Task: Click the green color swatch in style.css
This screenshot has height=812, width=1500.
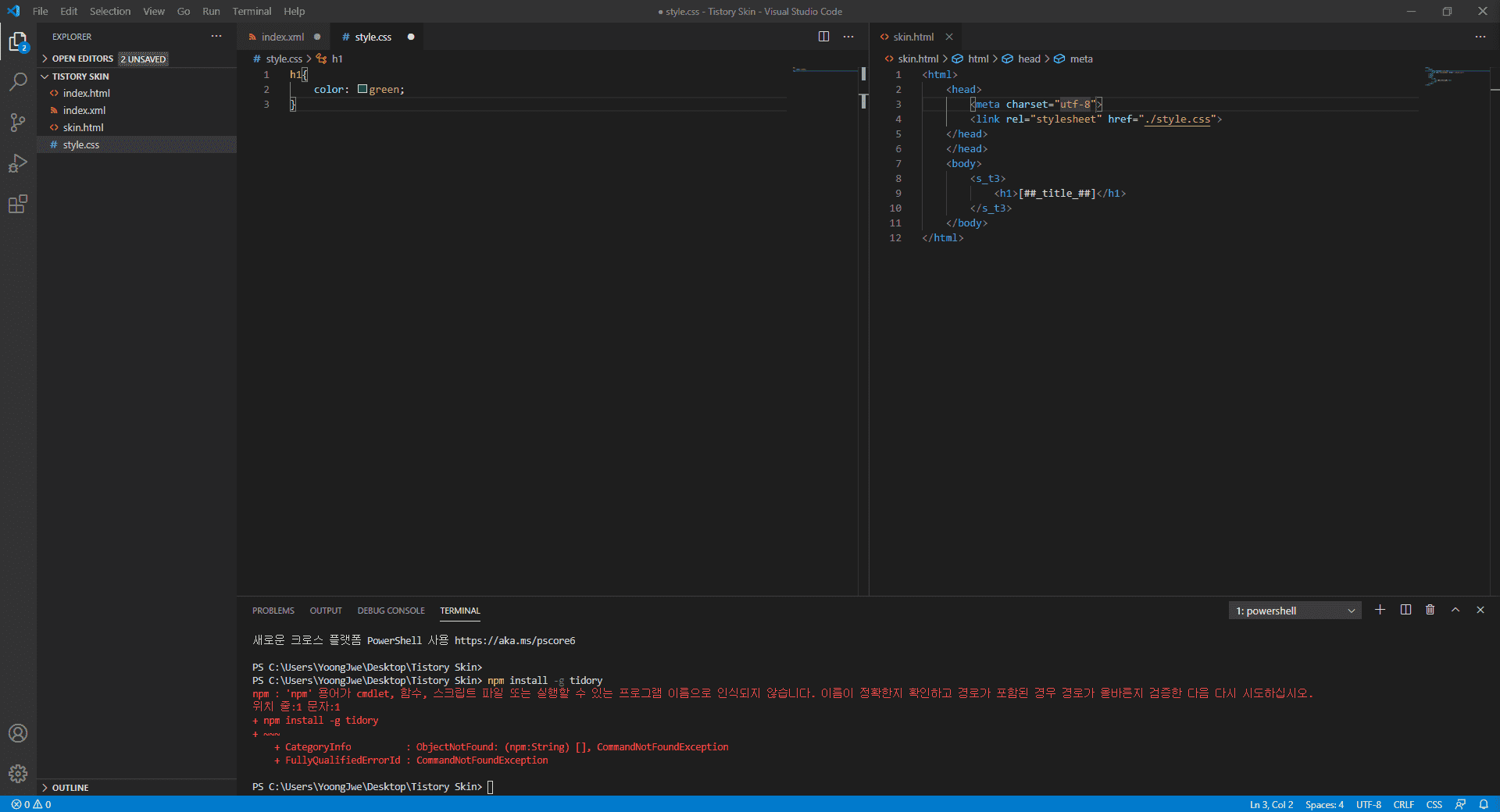Action: click(x=362, y=89)
